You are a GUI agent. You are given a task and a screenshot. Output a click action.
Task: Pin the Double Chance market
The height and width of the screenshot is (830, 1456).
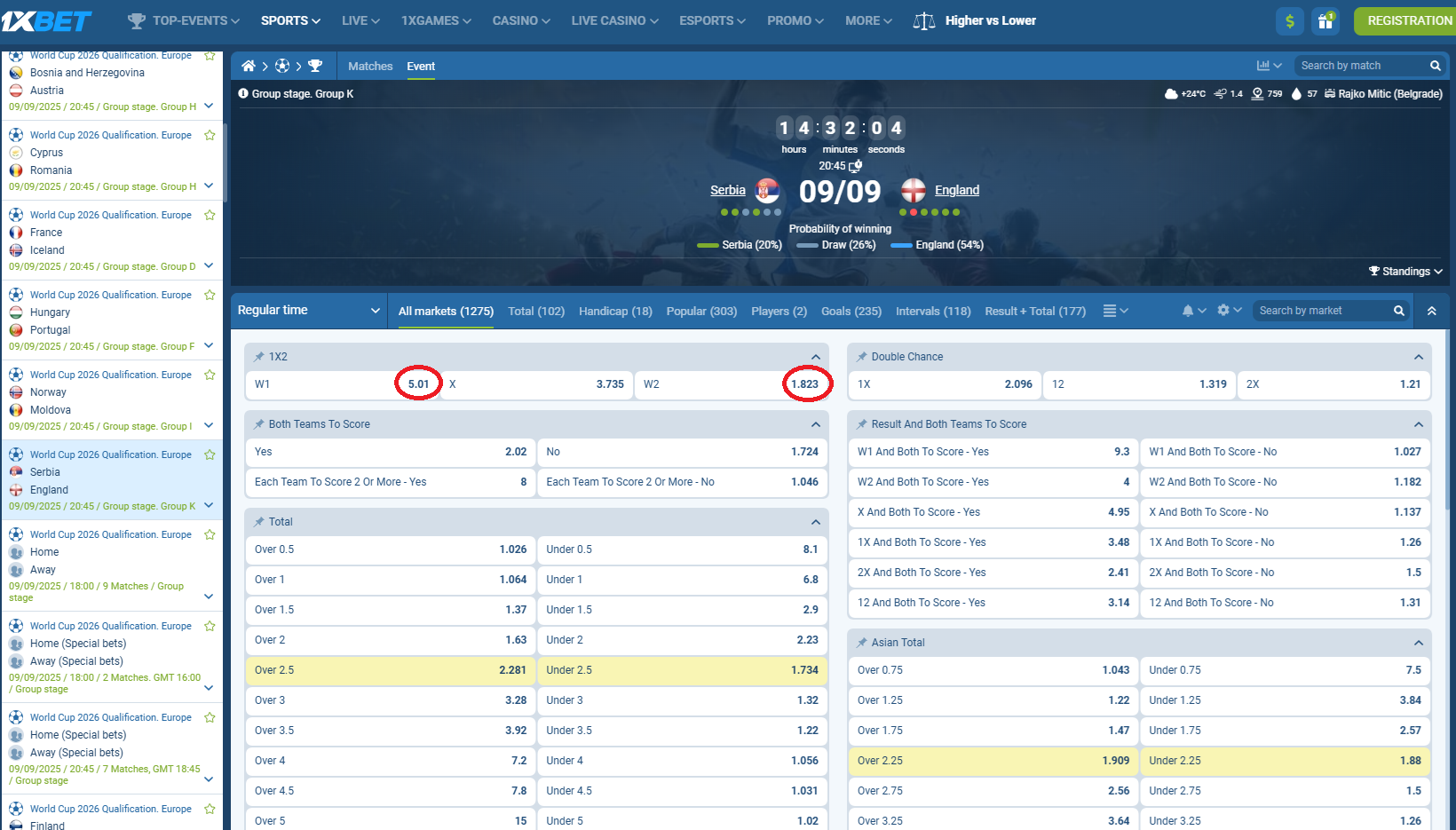862,357
